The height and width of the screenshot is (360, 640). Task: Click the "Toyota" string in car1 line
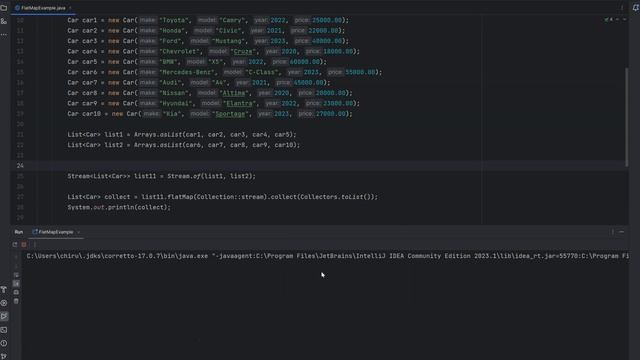point(174,20)
